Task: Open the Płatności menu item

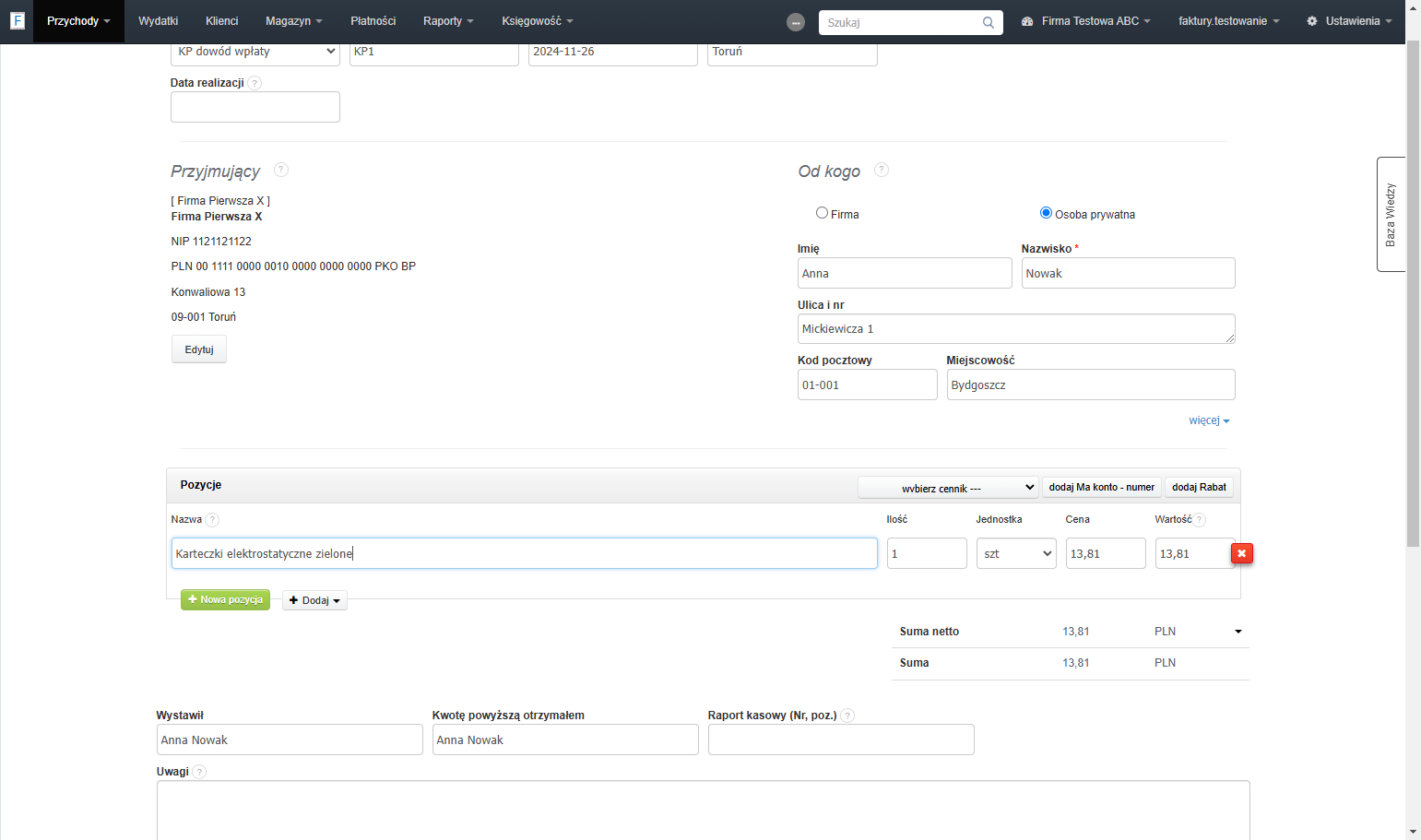Action: click(x=373, y=21)
